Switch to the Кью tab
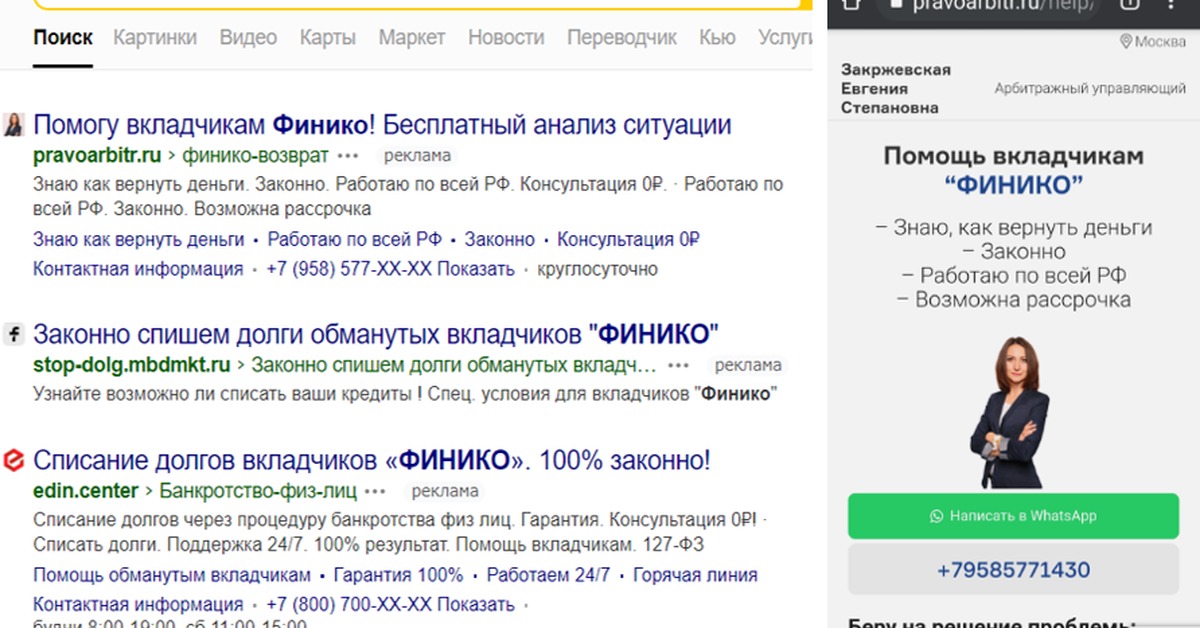Screen dimensions: 1200x628 pyautogui.click(x=717, y=38)
